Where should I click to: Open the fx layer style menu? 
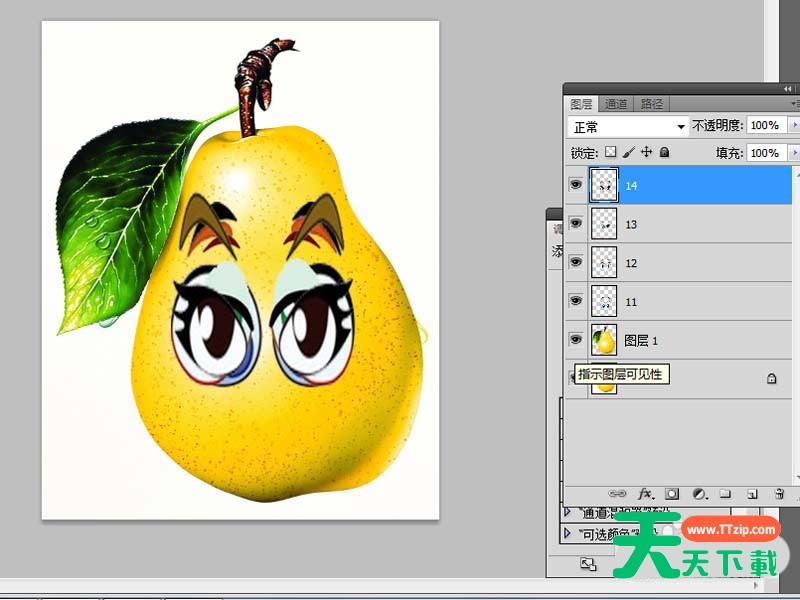click(646, 493)
